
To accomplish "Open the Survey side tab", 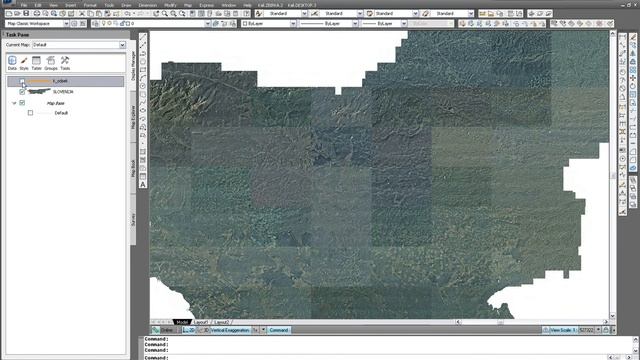I will coord(133,220).
